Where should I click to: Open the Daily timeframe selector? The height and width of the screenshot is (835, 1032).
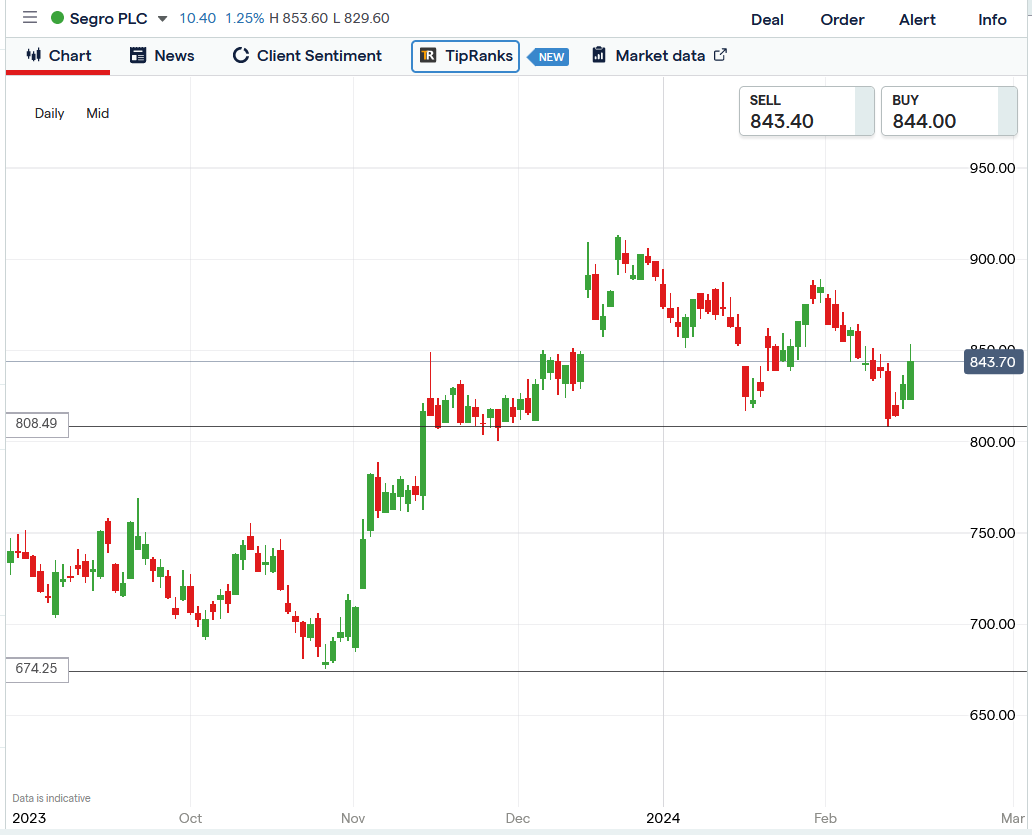[49, 113]
